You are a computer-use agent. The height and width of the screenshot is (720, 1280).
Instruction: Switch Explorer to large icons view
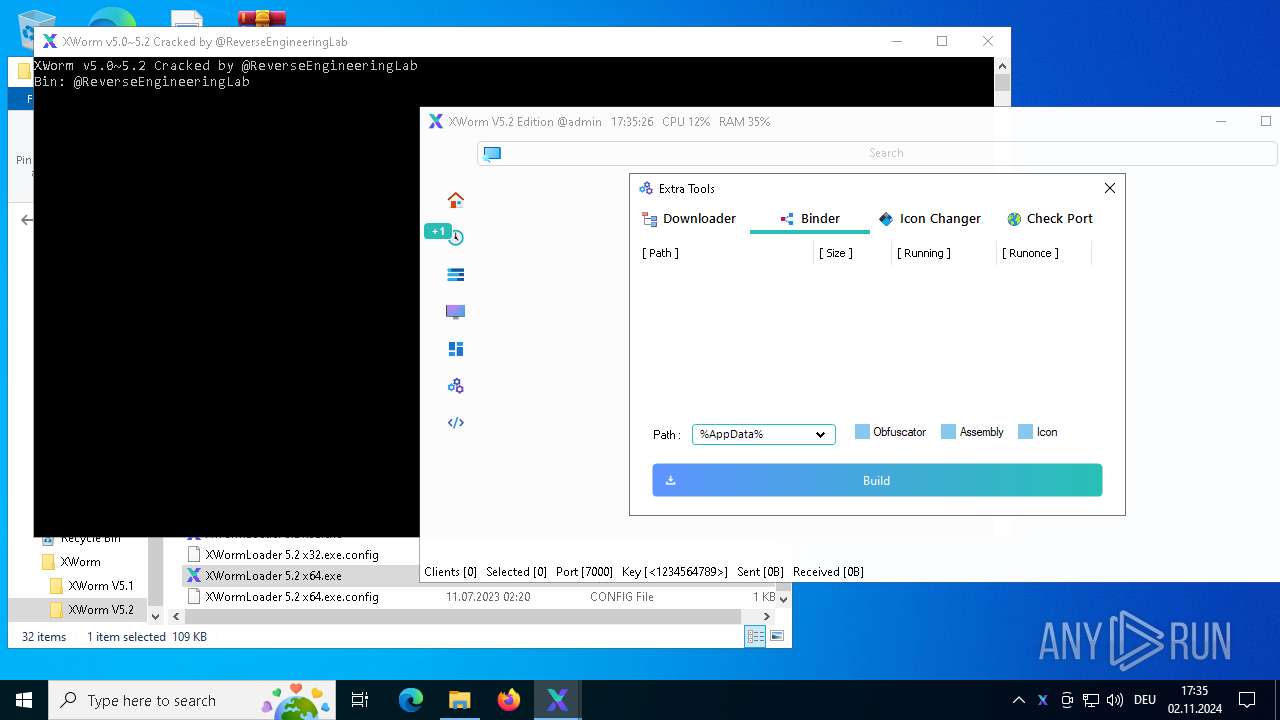777,636
